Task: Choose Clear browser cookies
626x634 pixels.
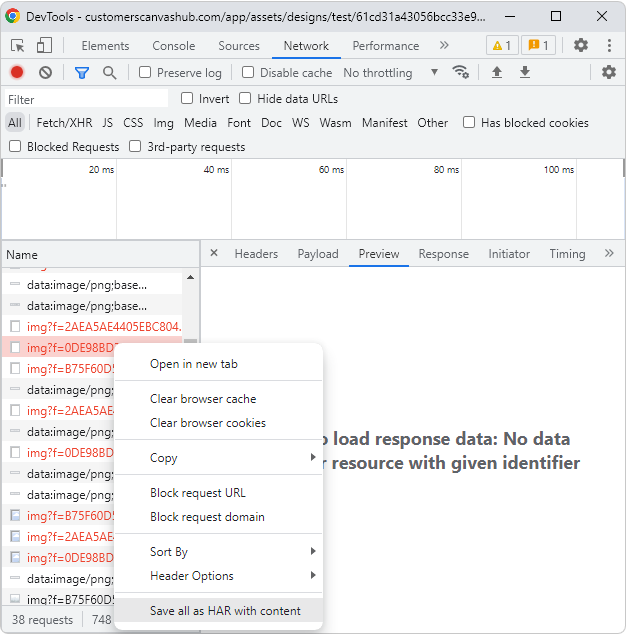Action: click(x=218, y=423)
